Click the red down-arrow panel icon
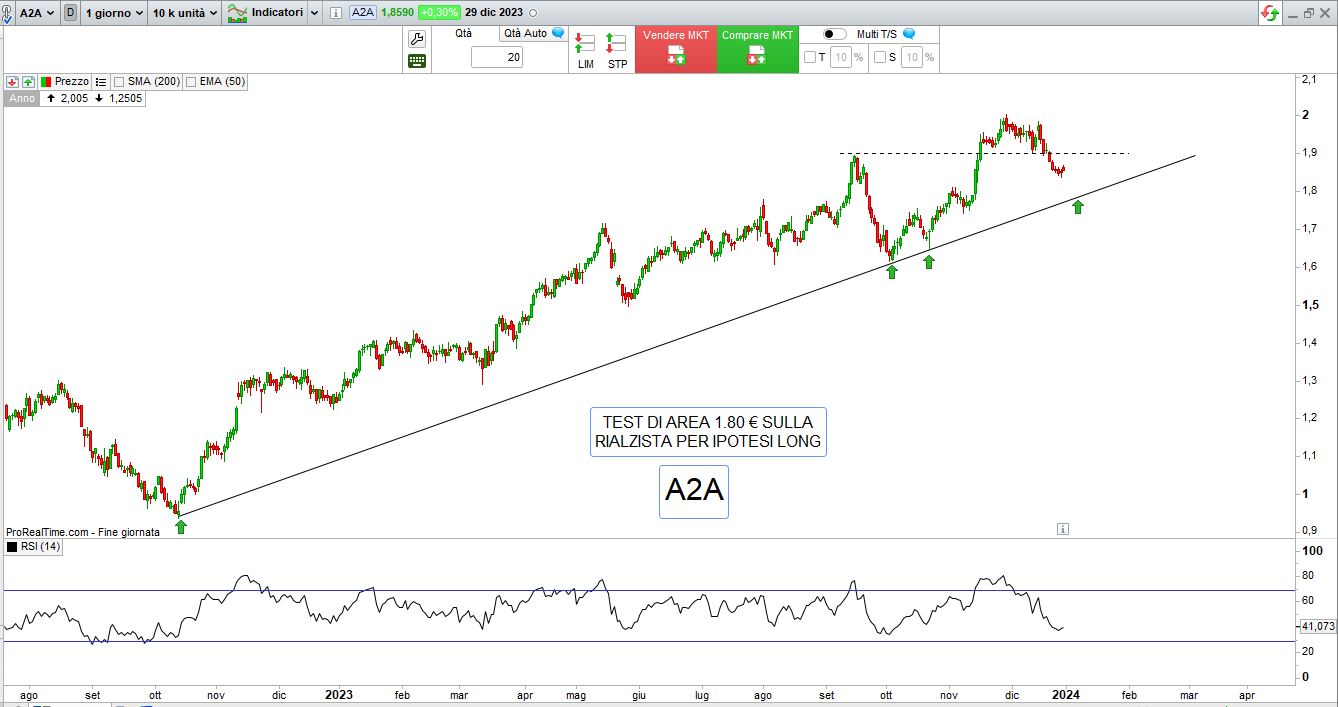 [13, 81]
